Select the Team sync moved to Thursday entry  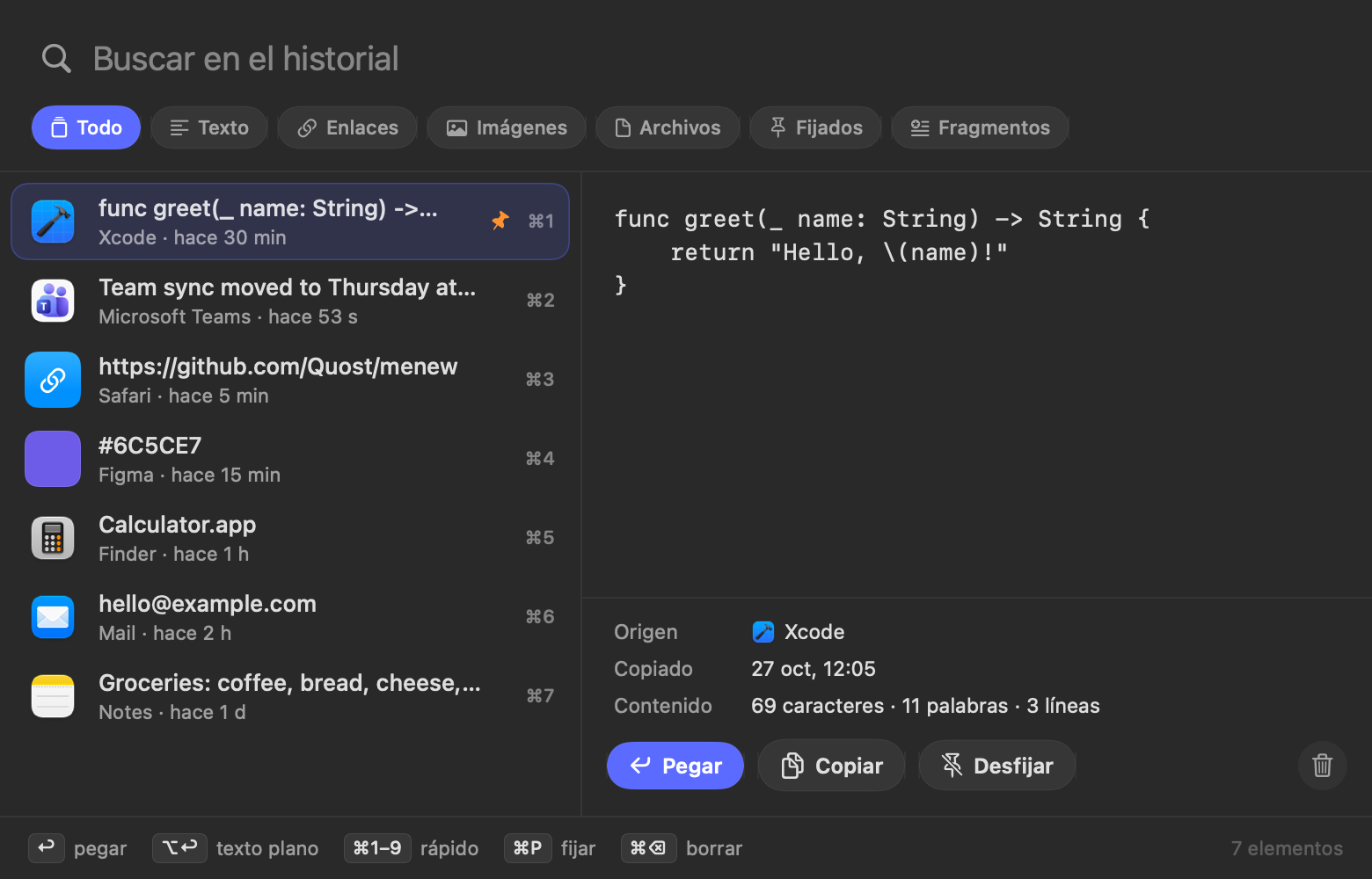click(290, 301)
